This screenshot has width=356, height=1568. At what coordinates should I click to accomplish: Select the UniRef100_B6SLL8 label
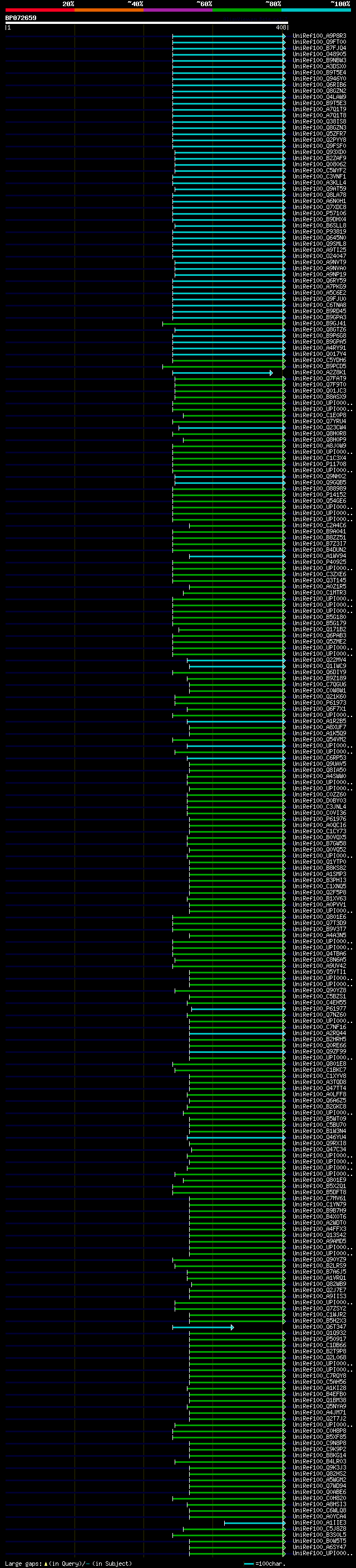[319, 225]
